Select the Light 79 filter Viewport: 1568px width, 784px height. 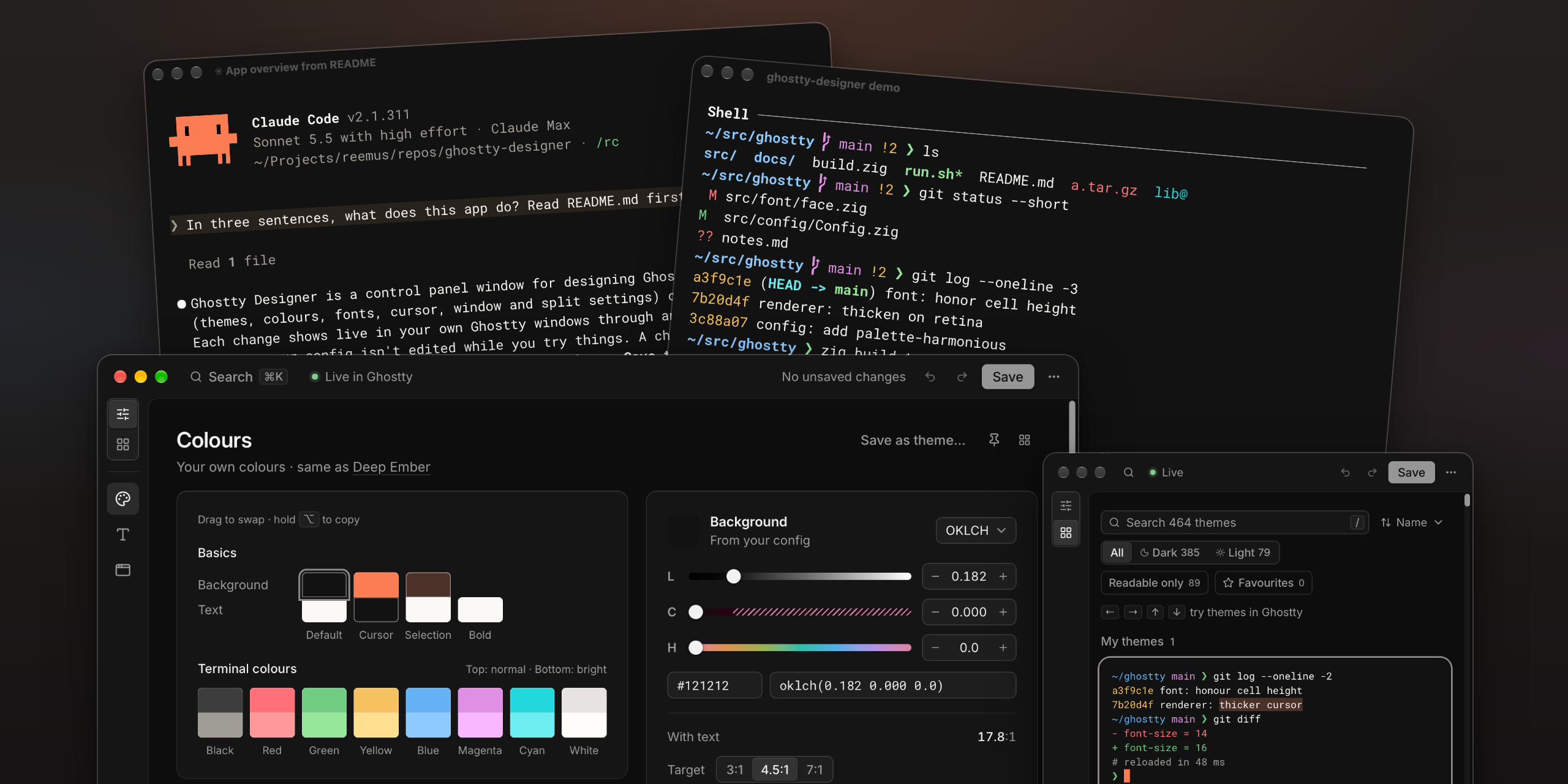(x=1243, y=552)
